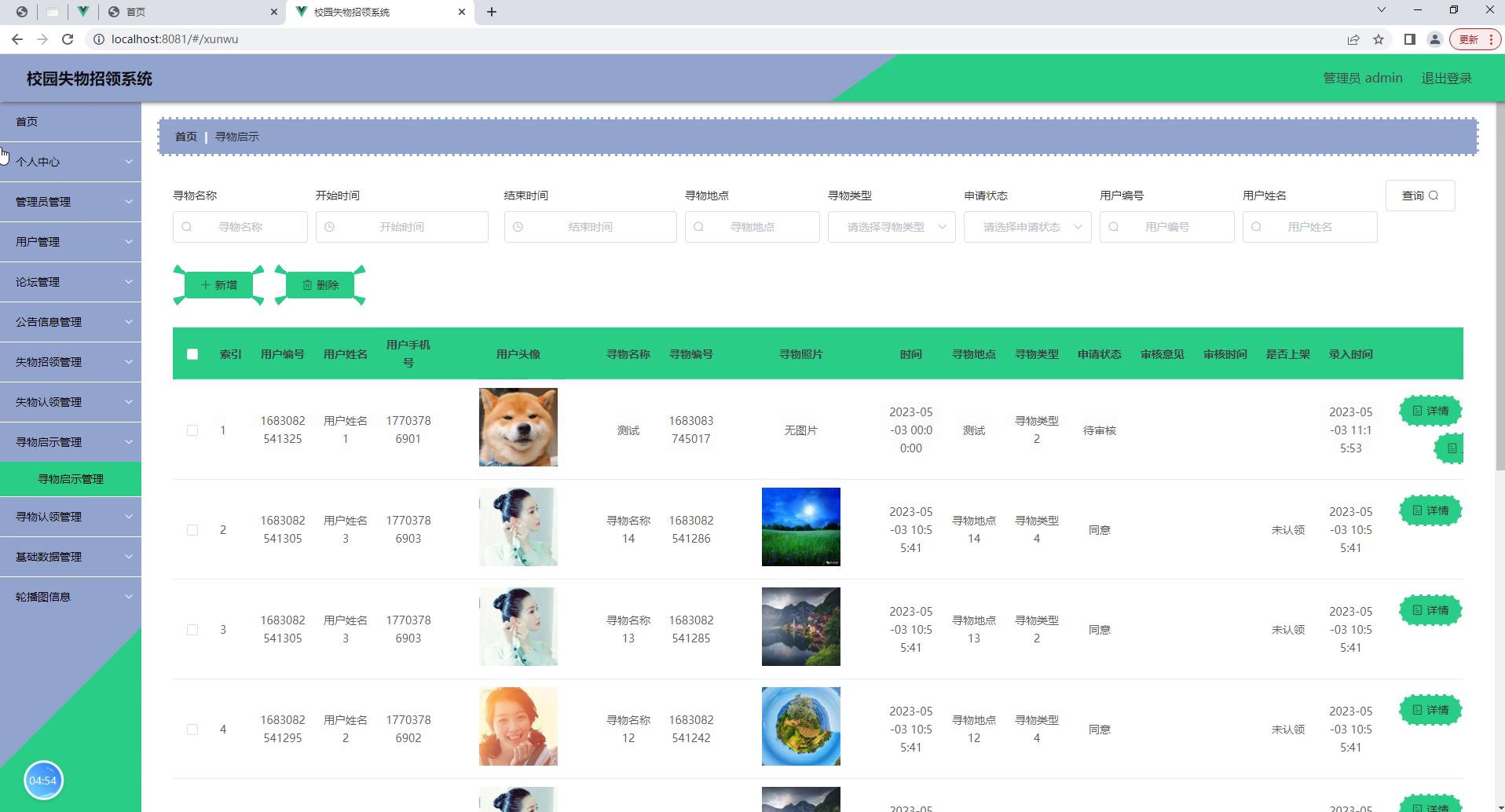Close the 校园失物招领系统 tab

click(x=462, y=12)
